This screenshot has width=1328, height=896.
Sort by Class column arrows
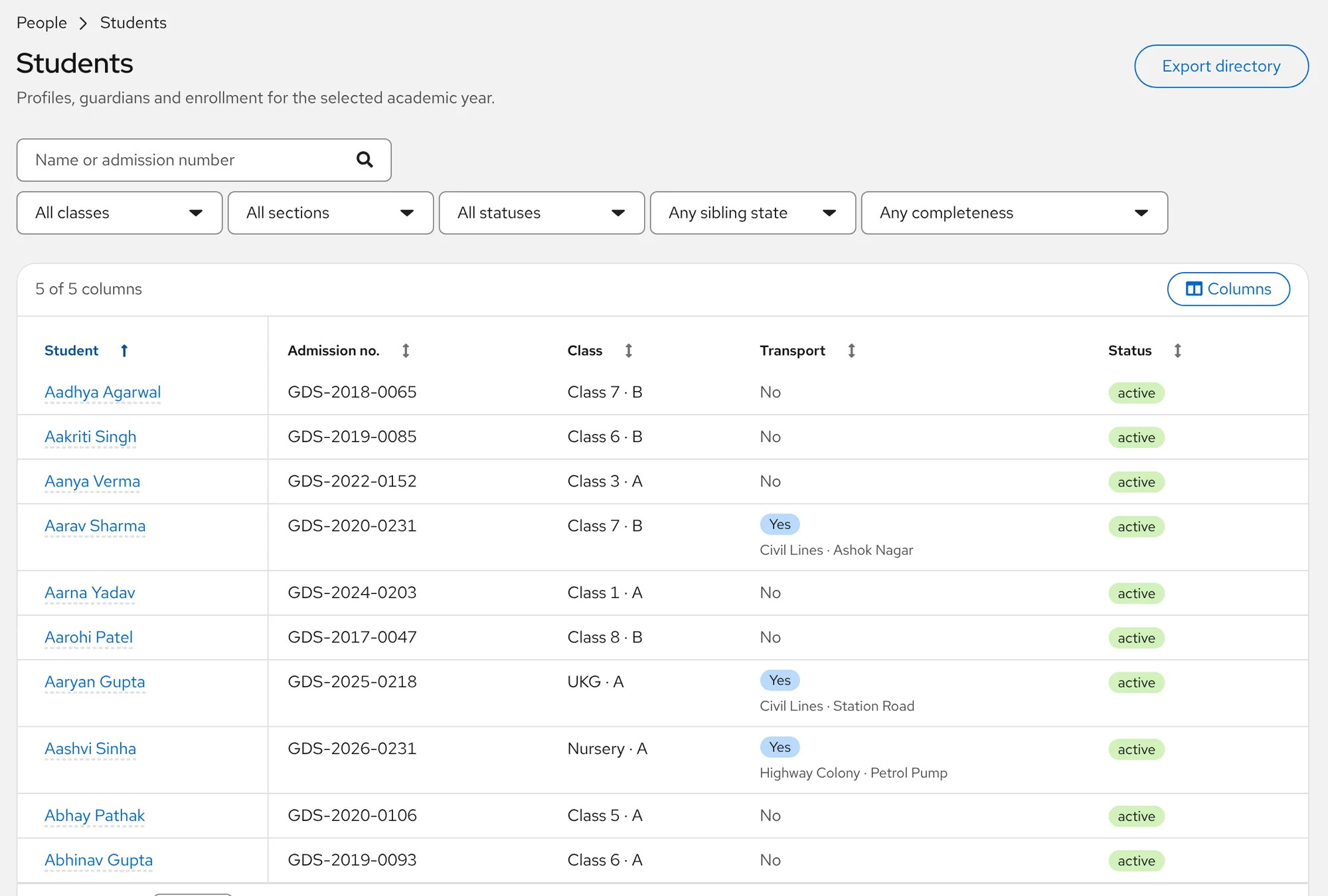pyautogui.click(x=628, y=350)
